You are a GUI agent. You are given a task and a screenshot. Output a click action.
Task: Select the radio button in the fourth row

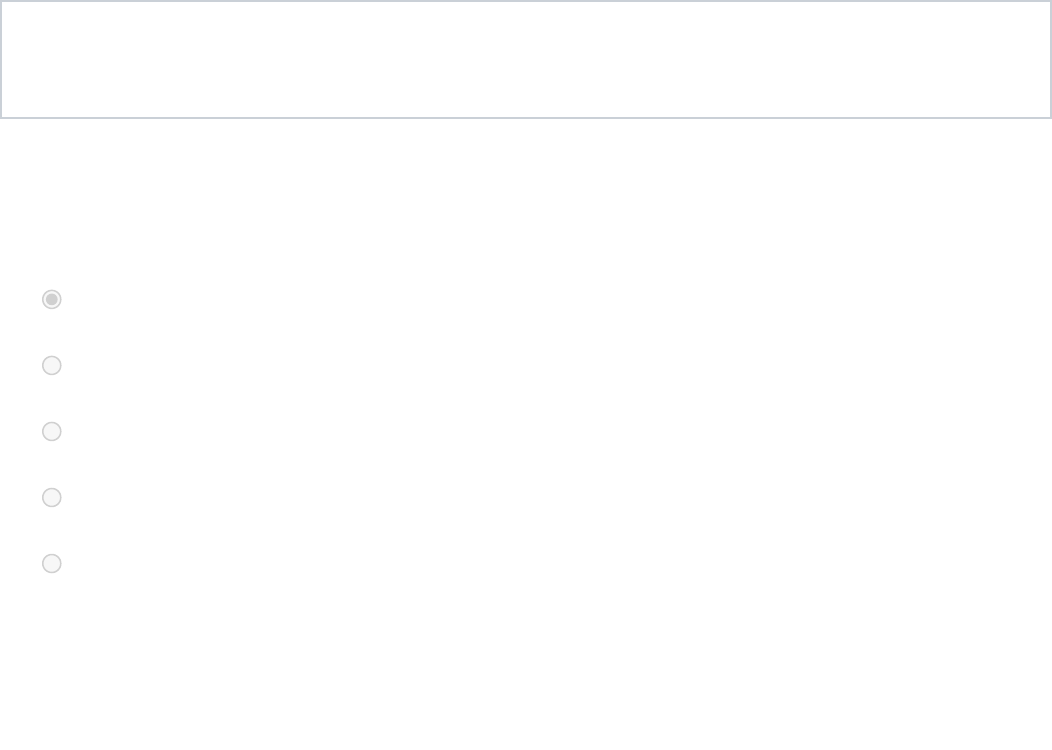point(52,497)
